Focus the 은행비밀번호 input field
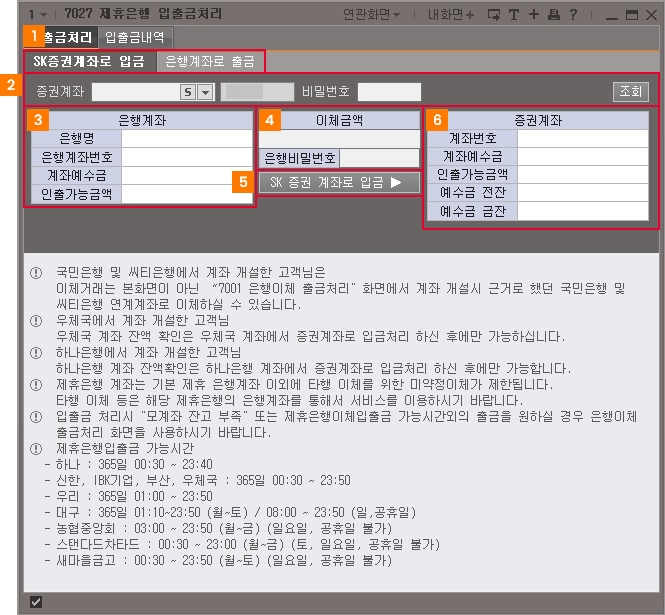The height and width of the screenshot is (615, 665). pos(379,158)
